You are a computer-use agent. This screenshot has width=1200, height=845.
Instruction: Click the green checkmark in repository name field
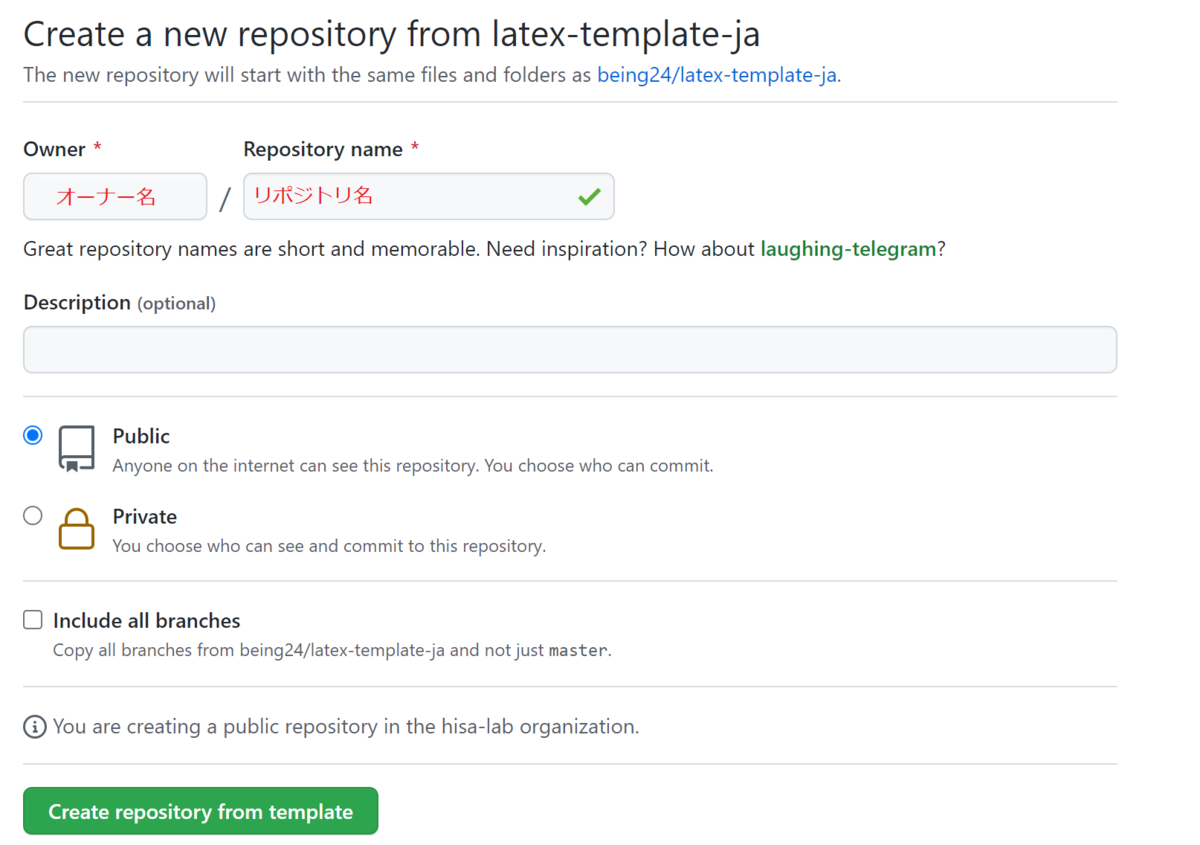point(589,197)
